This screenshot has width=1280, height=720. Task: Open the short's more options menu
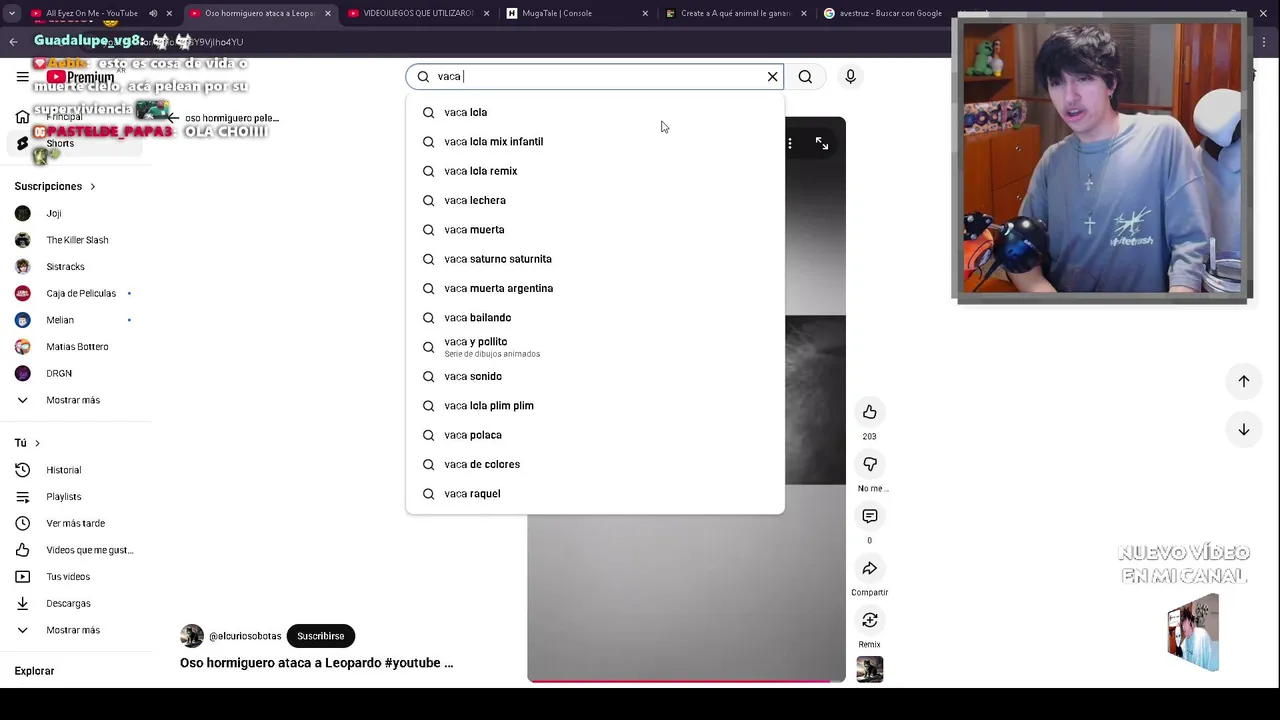[x=790, y=143]
